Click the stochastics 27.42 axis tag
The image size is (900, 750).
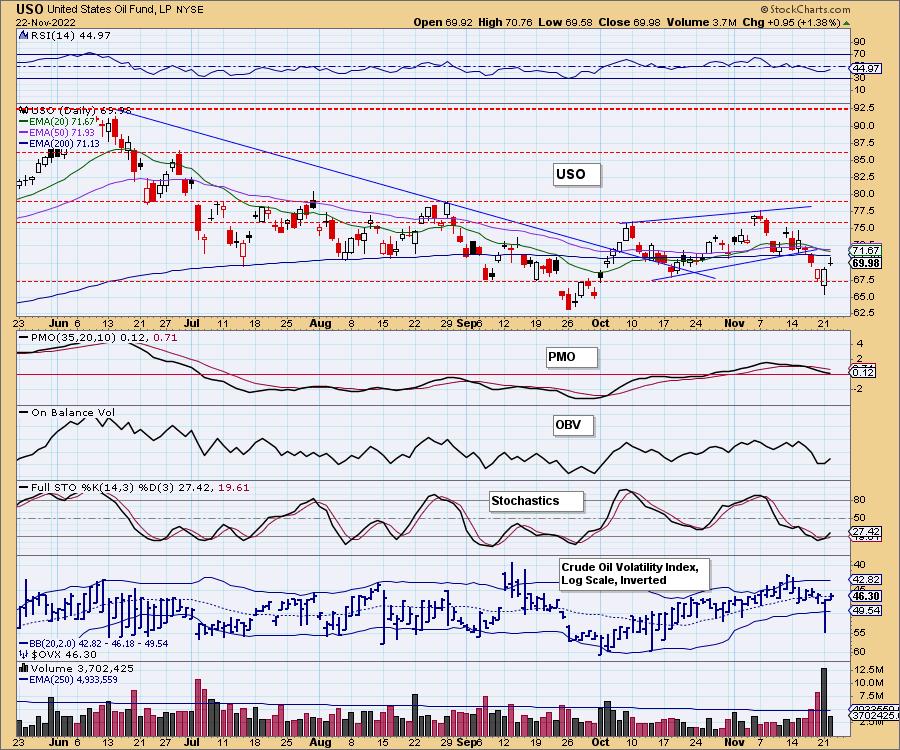[x=866, y=531]
